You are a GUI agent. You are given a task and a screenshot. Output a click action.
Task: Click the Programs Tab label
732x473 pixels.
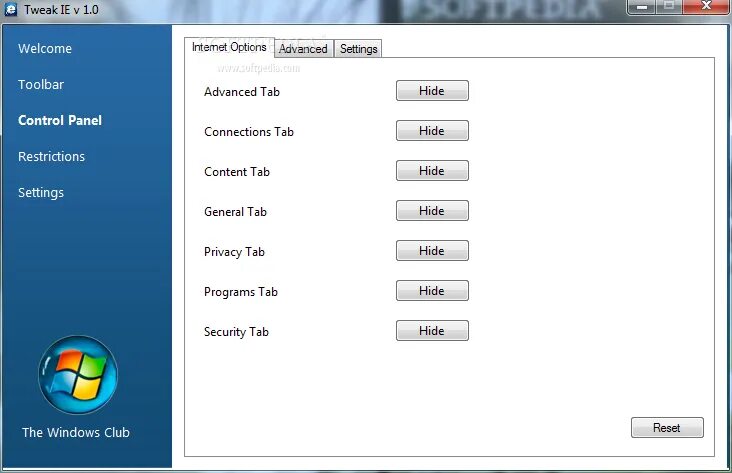coord(241,292)
